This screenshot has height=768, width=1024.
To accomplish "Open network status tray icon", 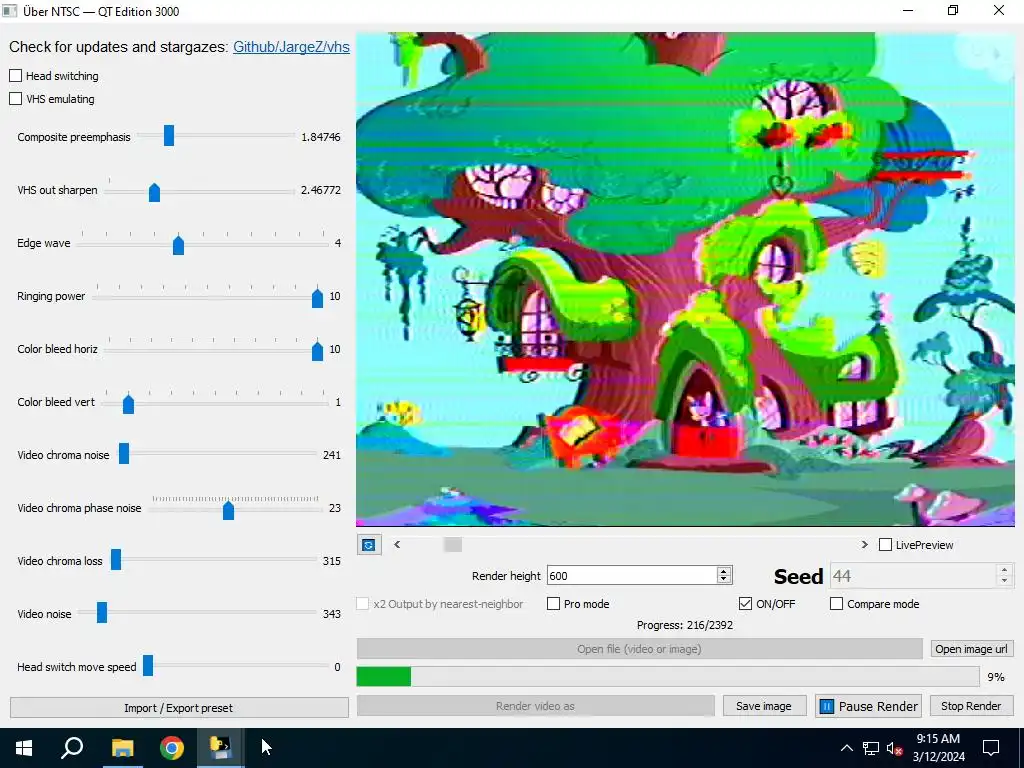I will [871, 748].
